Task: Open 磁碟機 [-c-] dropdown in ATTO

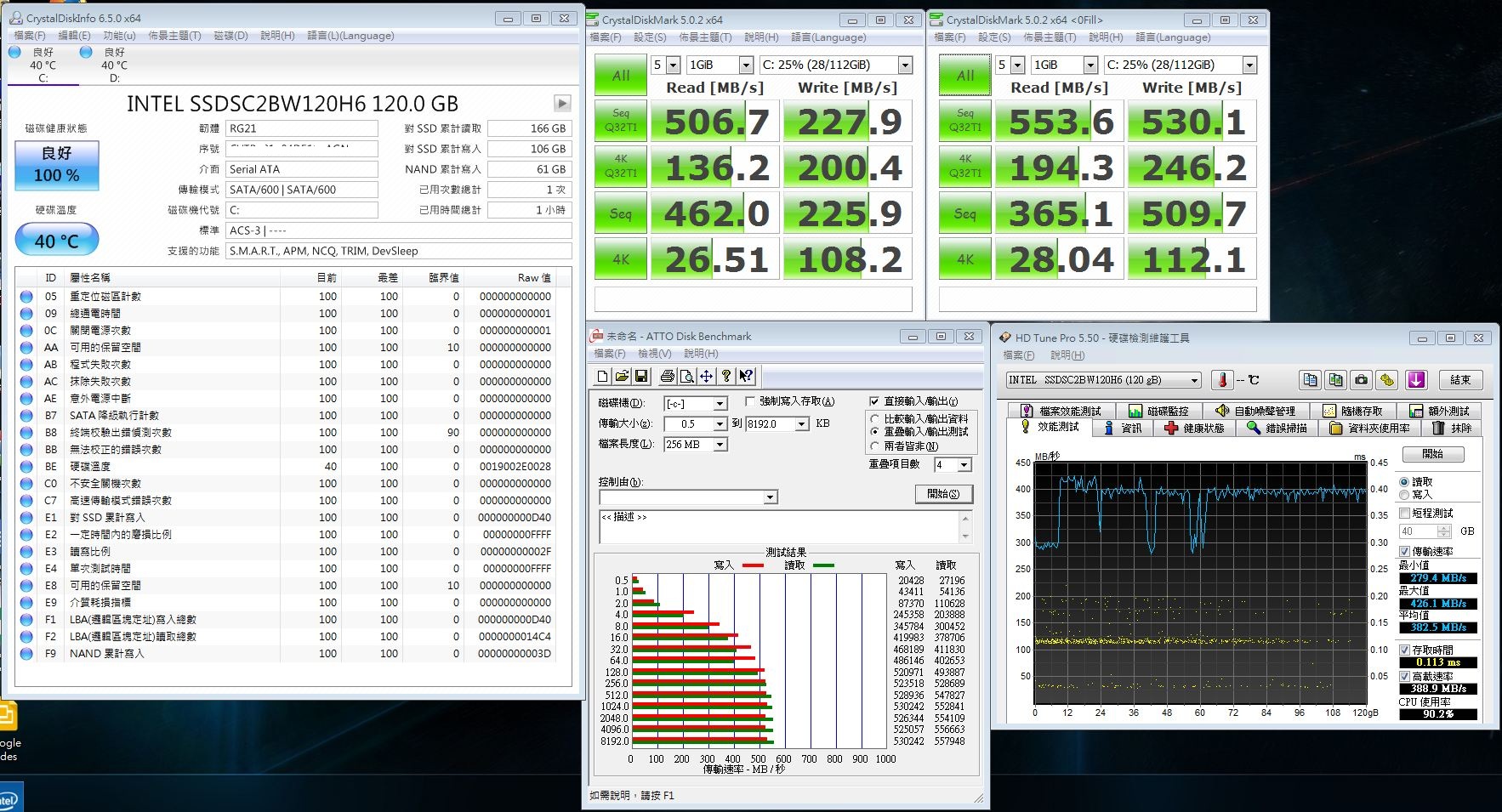Action: point(720,403)
